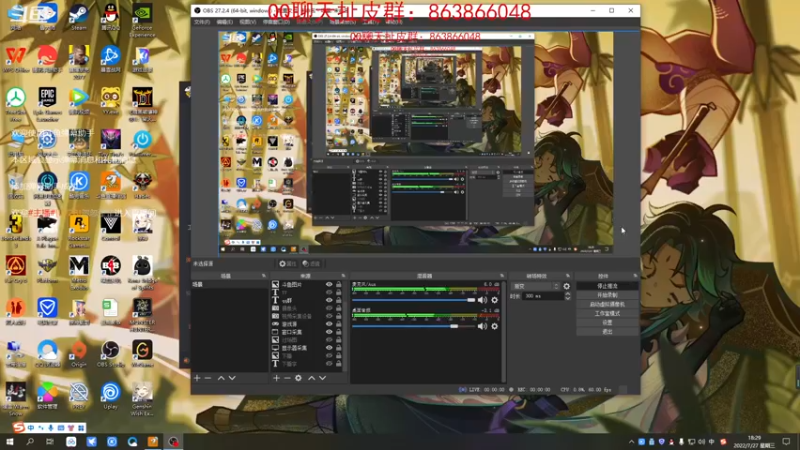The height and width of the screenshot is (450, 800).
Task: Open OBS Studio desktop shortcut
Action: (x=110, y=354)
